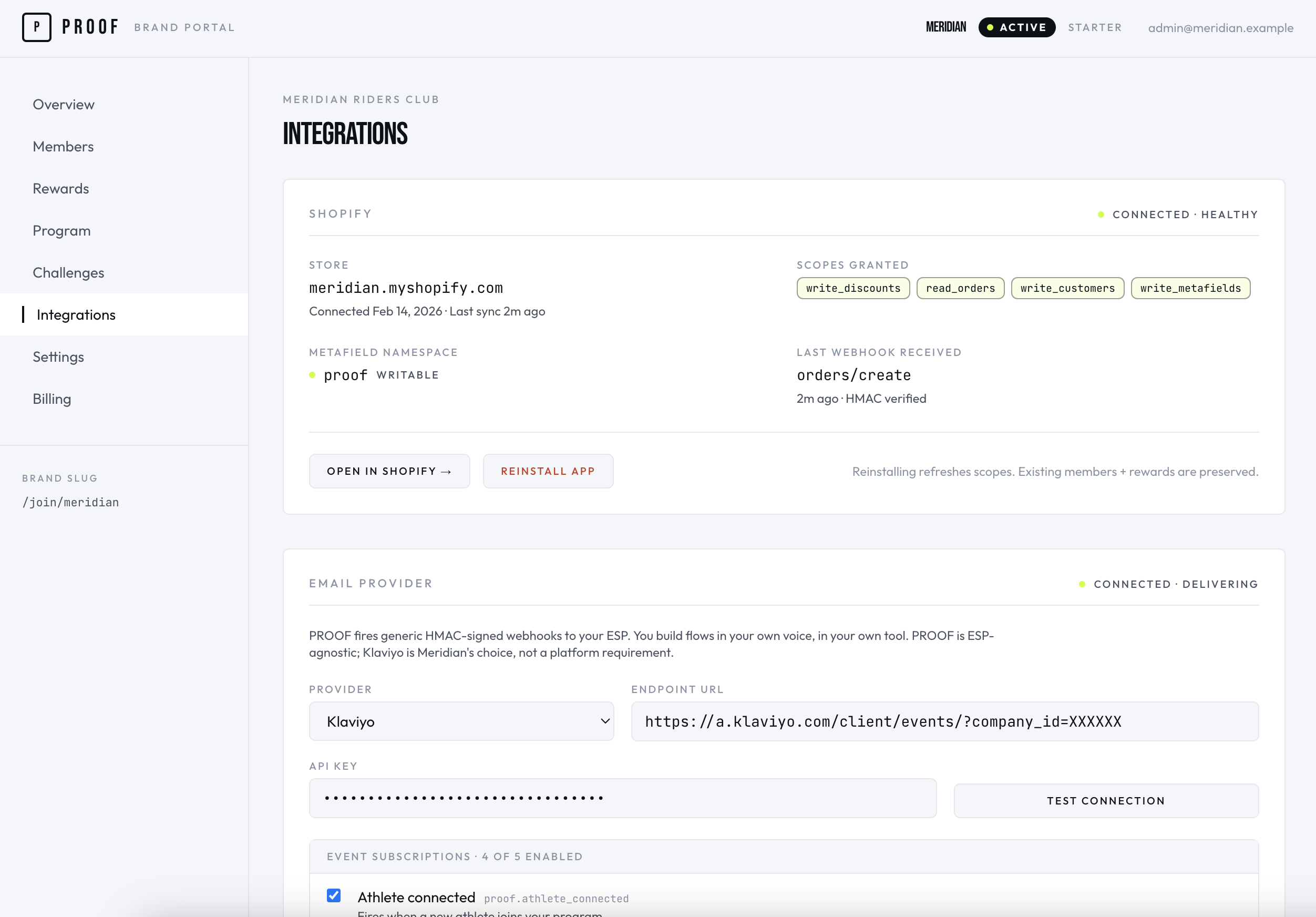The height and width of the screenshot is (917, 1316).
Task: Uncheck the Athlete connected event checkbox
Action: [x=334, y=895]
